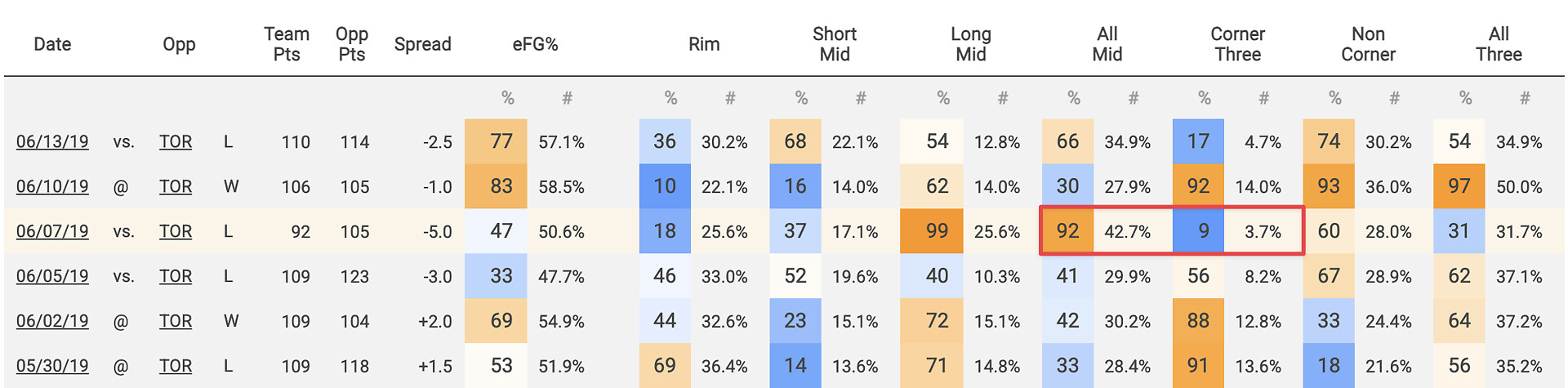The image size is (1568, 388).
Task: Click the Spread column header
Action: pyautogui.click(x=422, y=44)
